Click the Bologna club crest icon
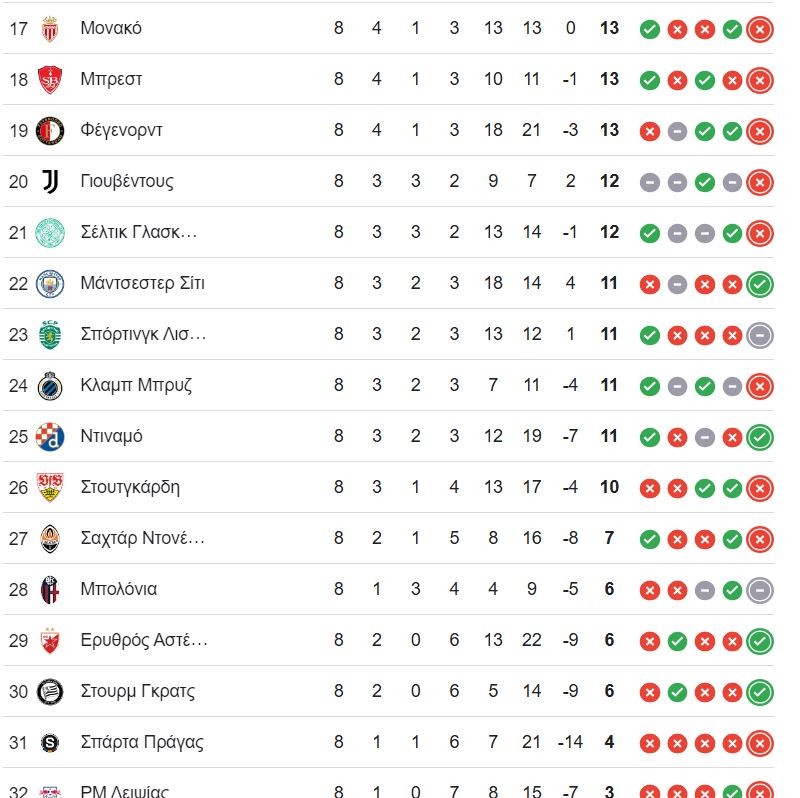The height and width of the screenshot is (798, 800). coord(50,590)
